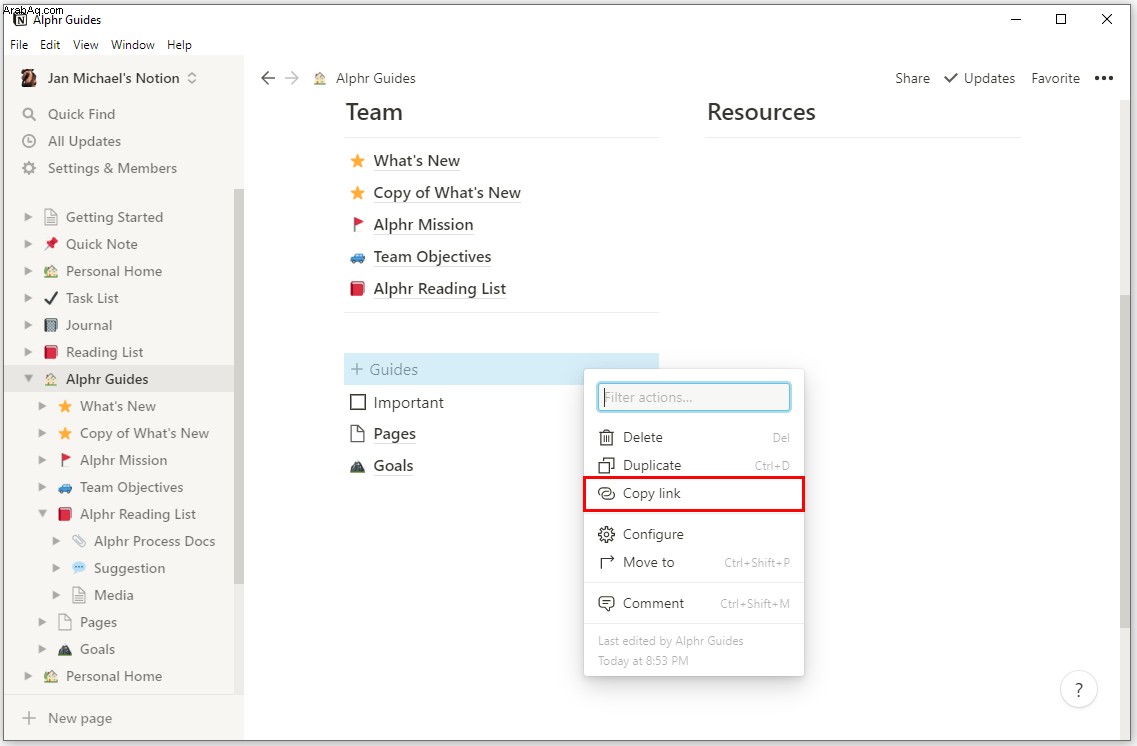Click the red flag icon of Alphr Mission in Team
The height and width of the screenshot is (746, 1137).
click(357, 225)
